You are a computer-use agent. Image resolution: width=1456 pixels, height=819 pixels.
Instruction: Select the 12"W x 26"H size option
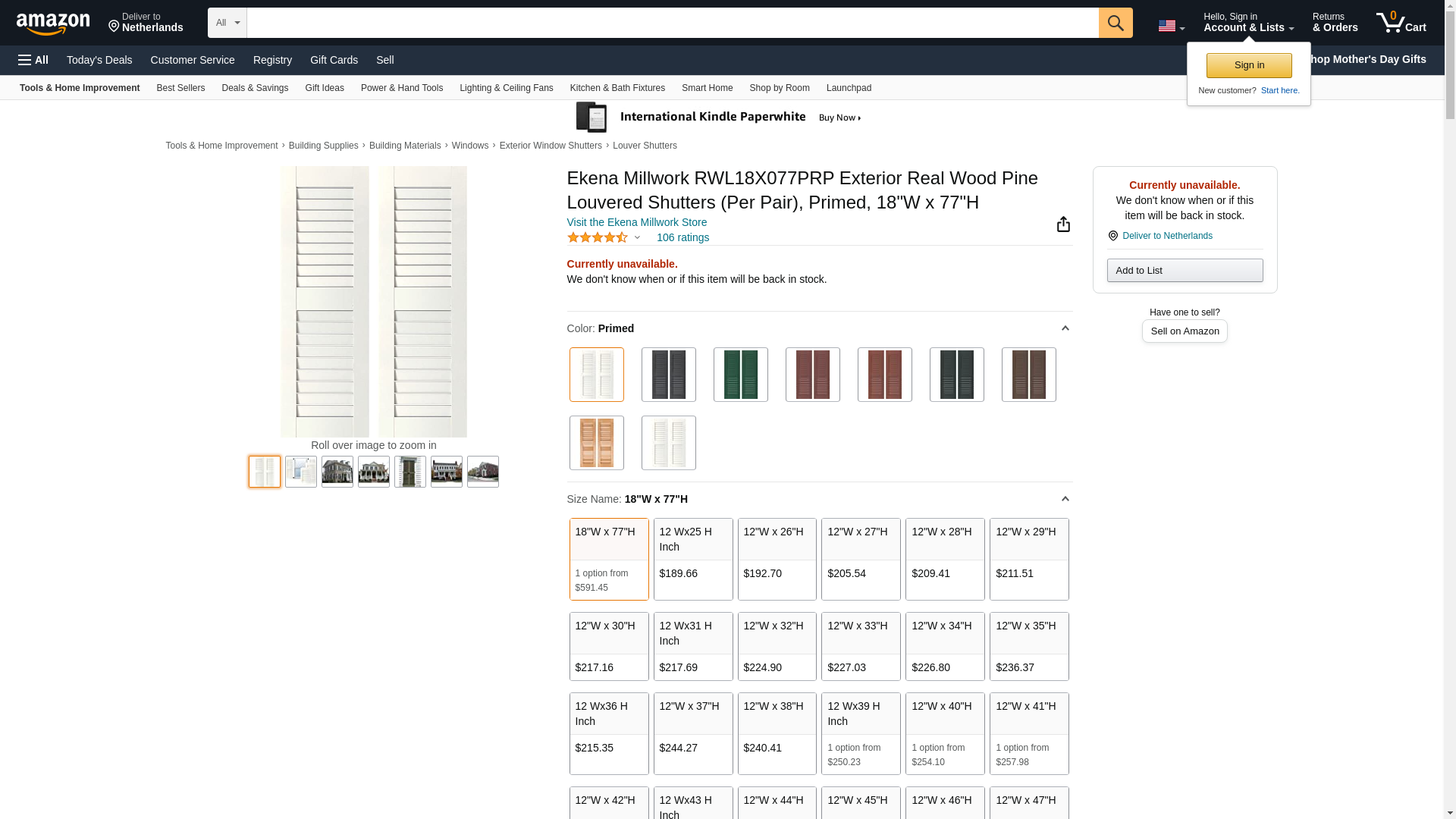[777, 559]
